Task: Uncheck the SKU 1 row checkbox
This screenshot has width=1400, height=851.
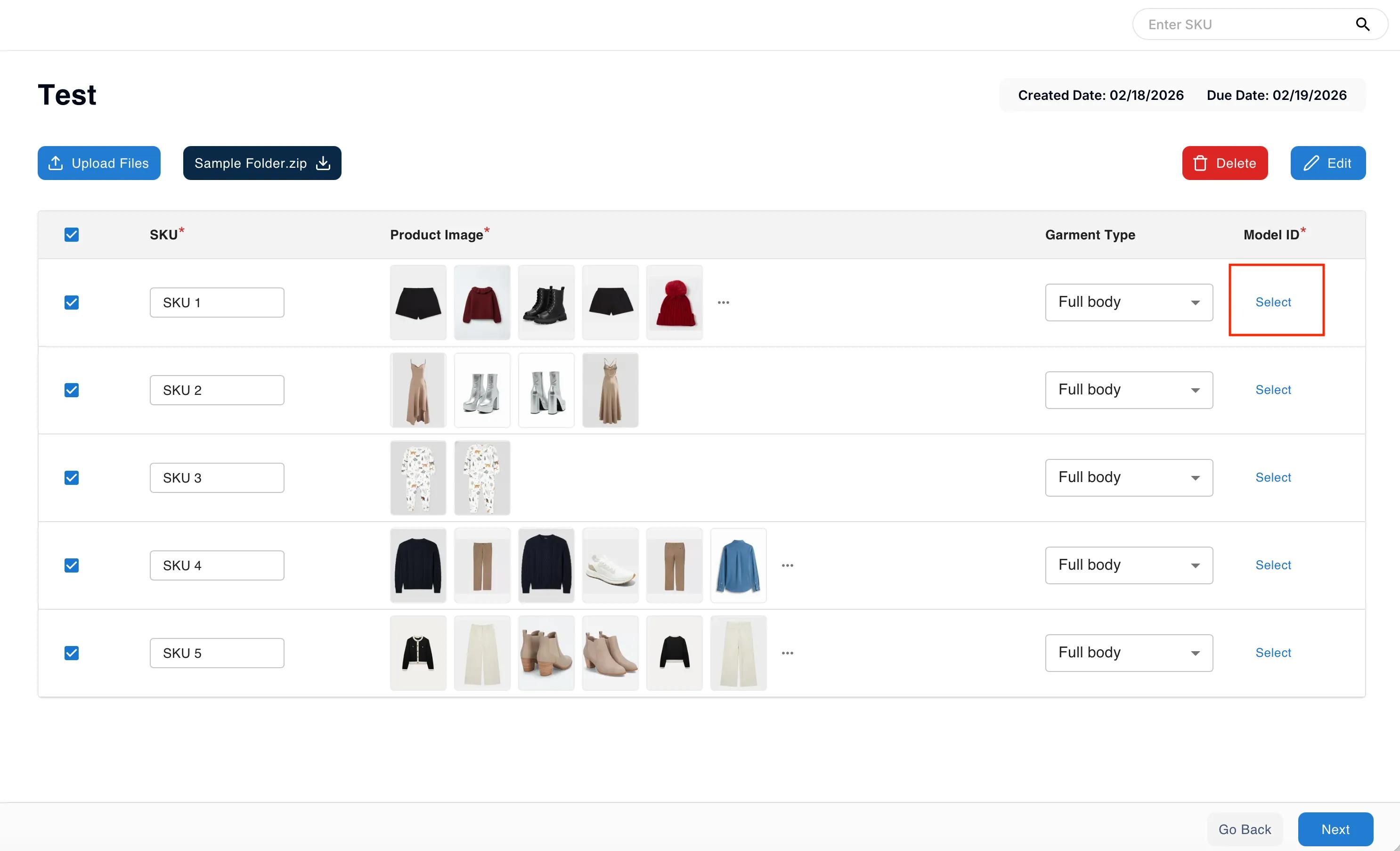Action: 72,303
